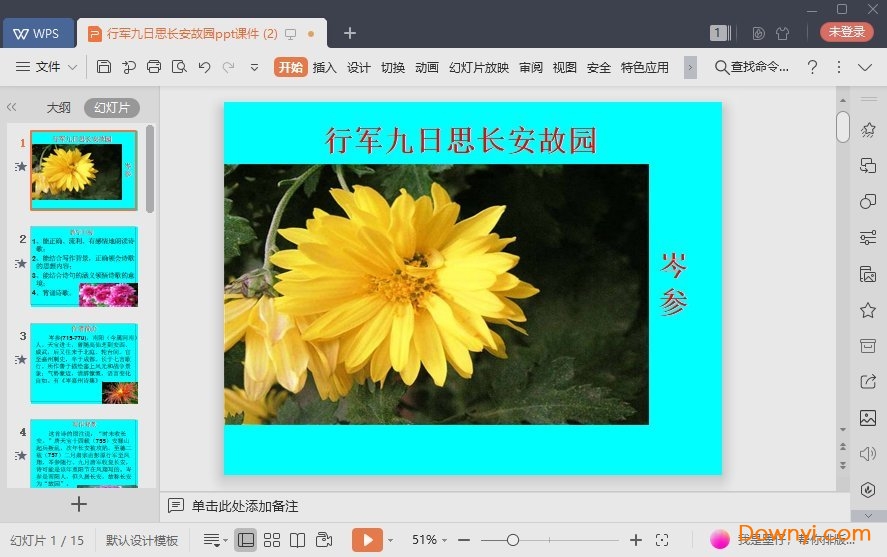Image resolution: width=887 pixels, height=557 pixels.
Task: Click the zoom slider handle
Action: 513,540
